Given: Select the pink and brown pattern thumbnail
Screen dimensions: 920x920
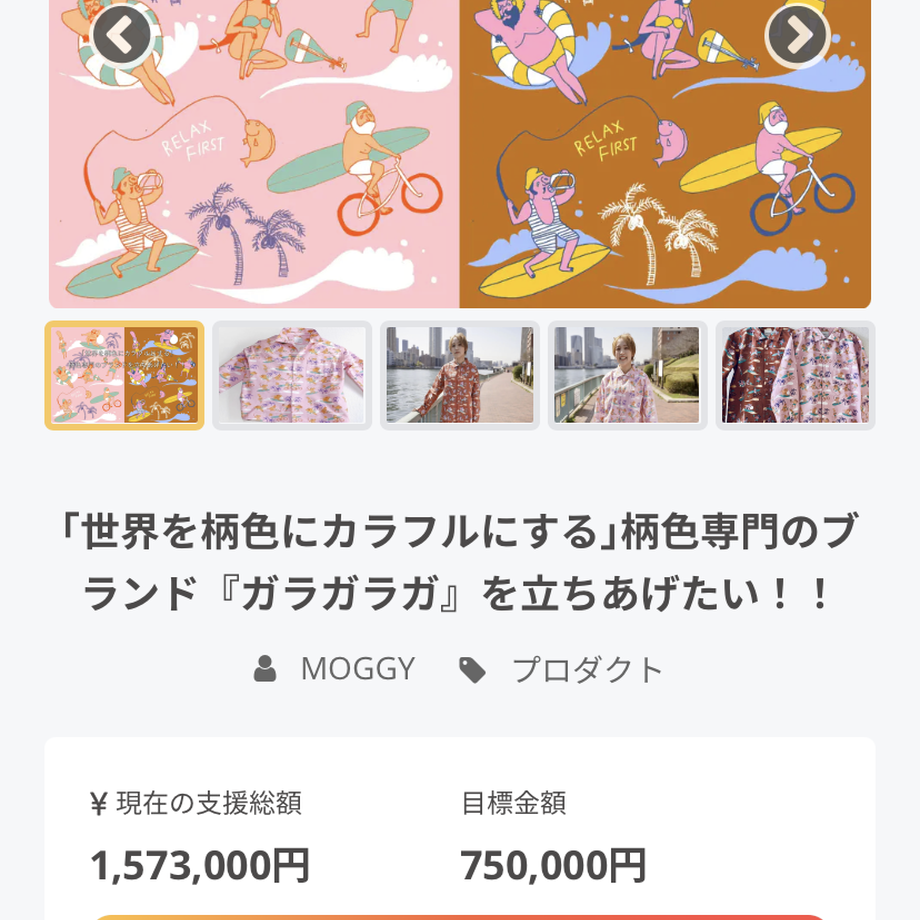Looking at the screenshot, I should click(124, 376).
